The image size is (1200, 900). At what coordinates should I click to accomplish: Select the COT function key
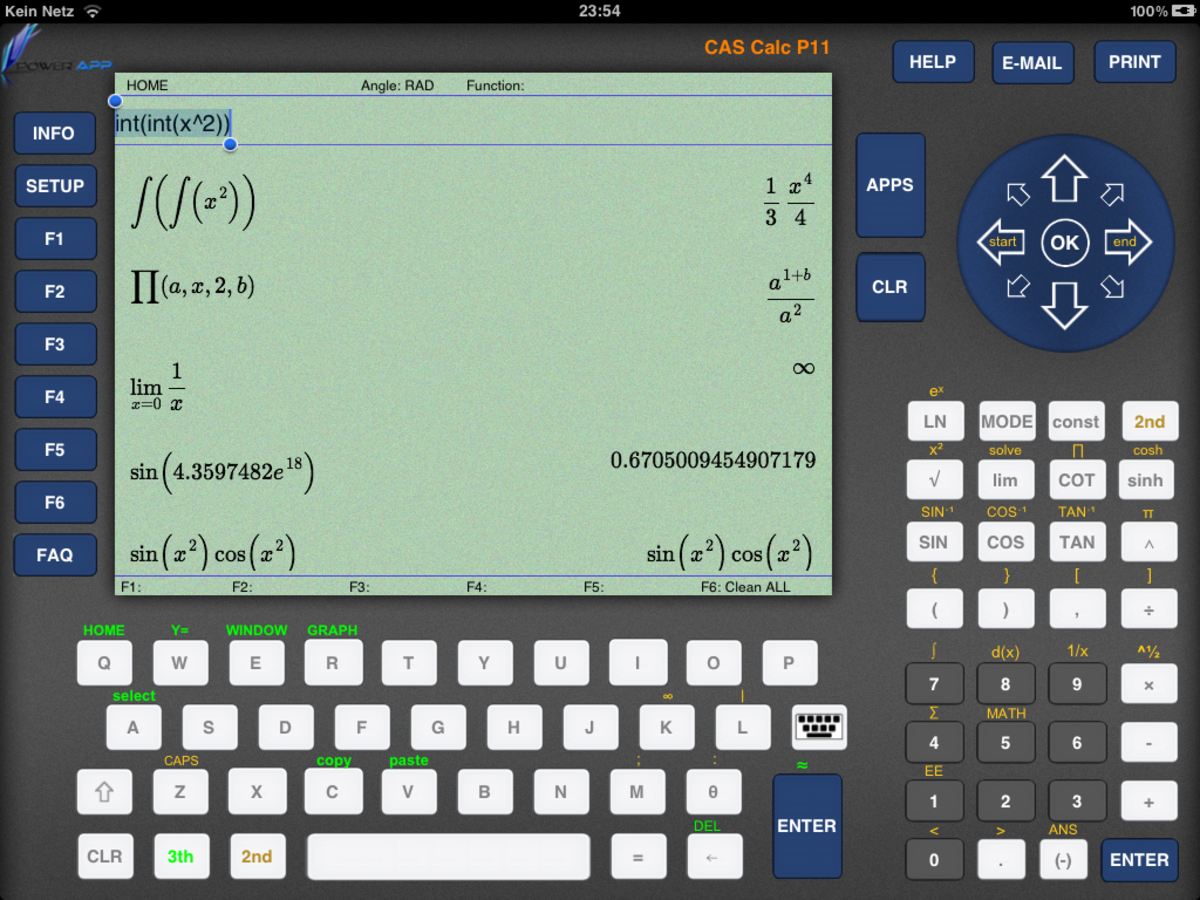[x=1077, y=480]
